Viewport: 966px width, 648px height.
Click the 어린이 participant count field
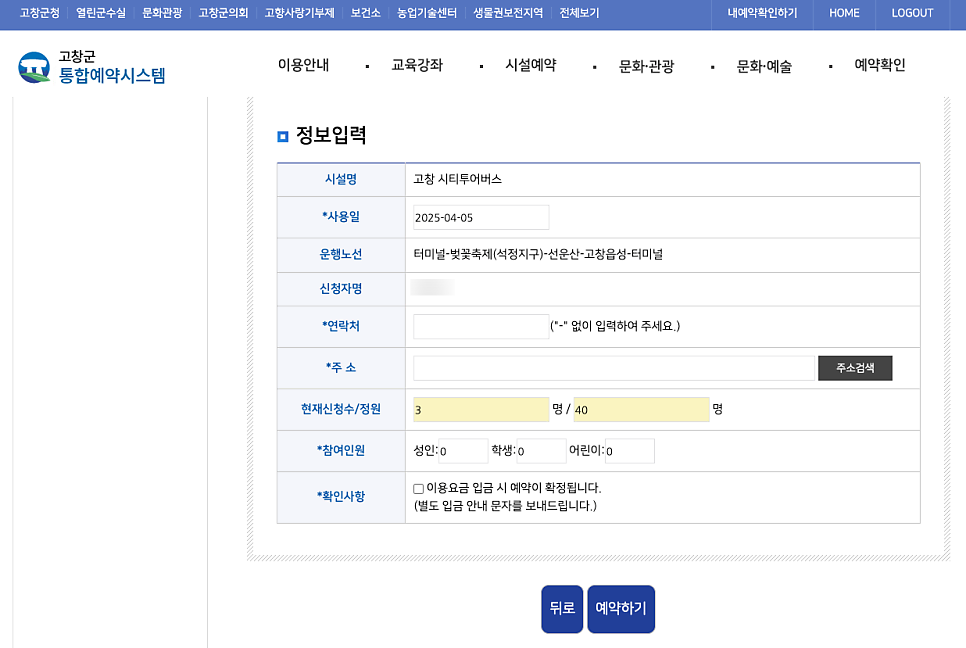coord(630,451)
